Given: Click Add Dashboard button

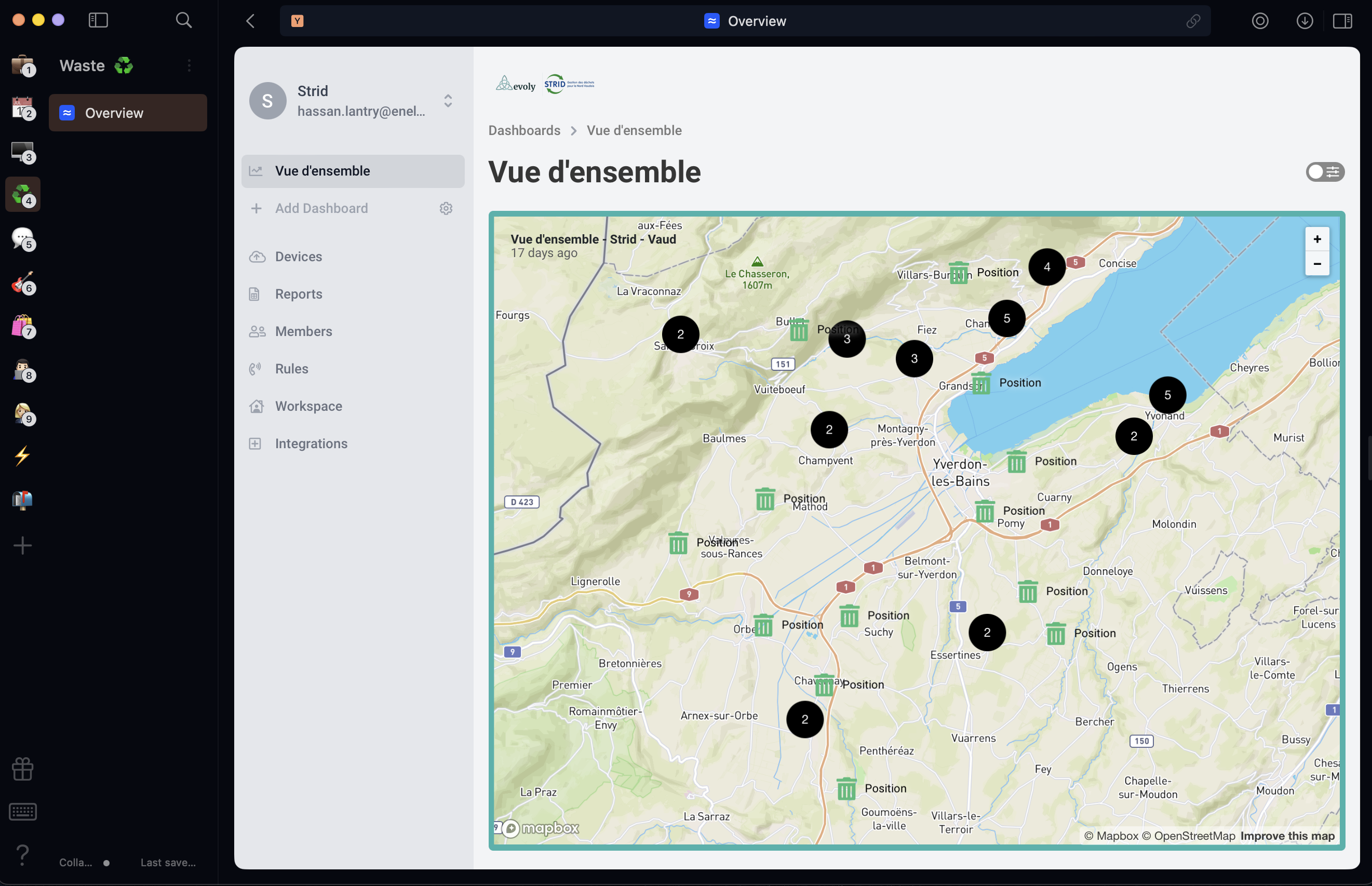Looking at the screenshot, I should (321, 208).
